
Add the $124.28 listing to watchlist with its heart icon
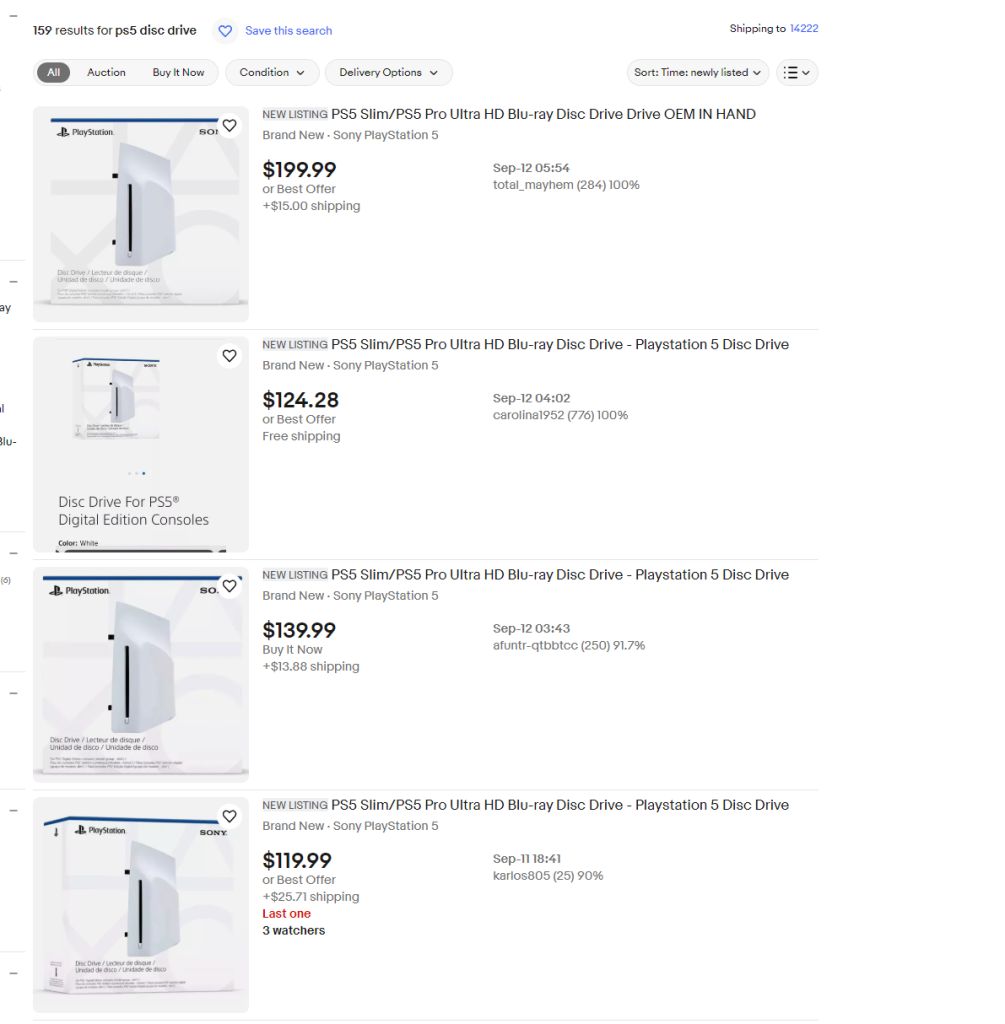(x=229, y=356)
